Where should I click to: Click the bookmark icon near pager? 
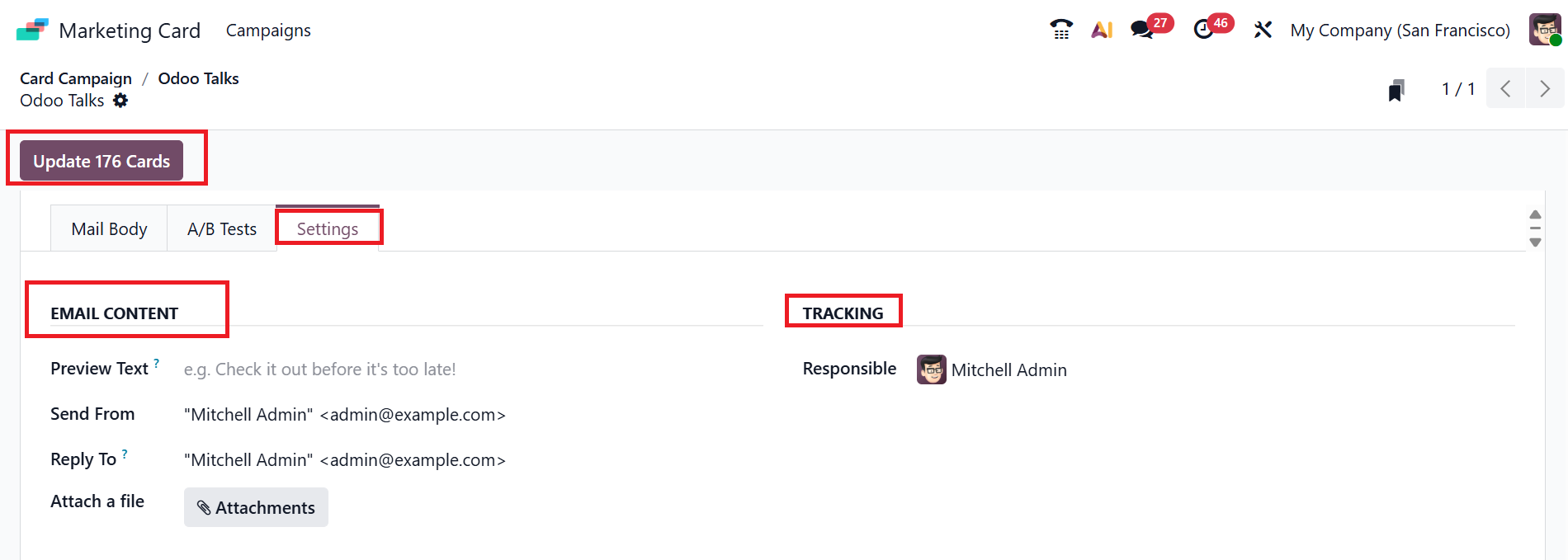(x=1396, y=90)
